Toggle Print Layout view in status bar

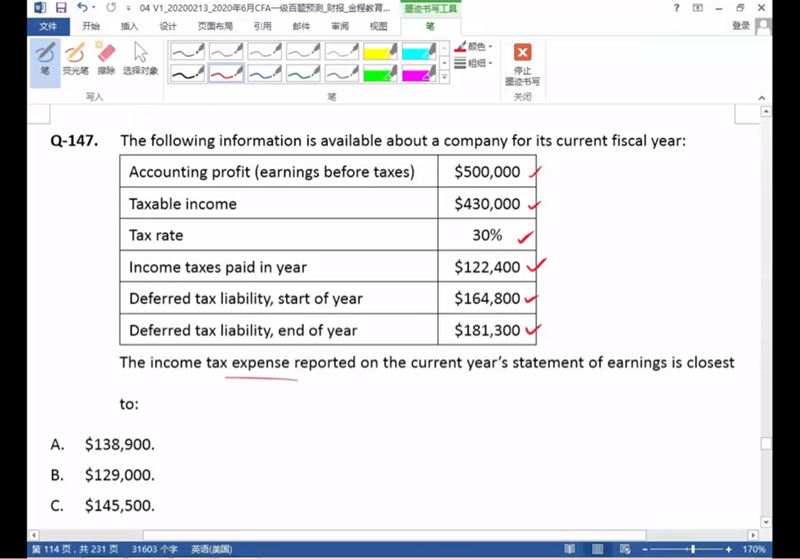pos(596,549)
